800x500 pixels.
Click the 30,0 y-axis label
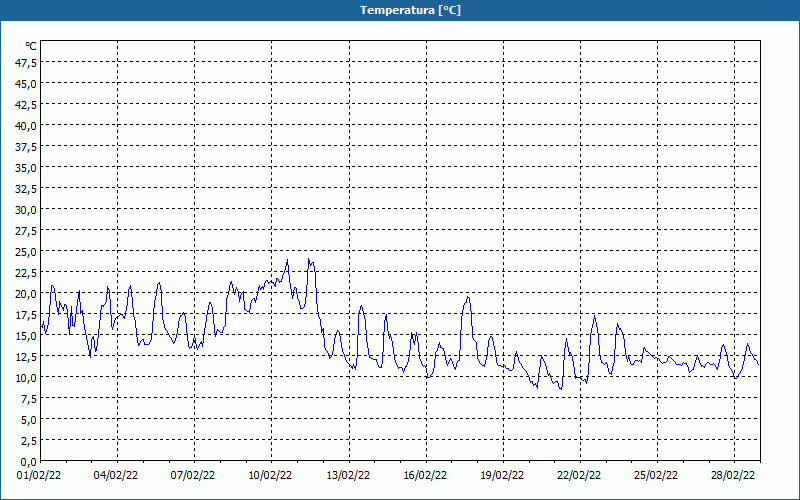tap(27, 210)
